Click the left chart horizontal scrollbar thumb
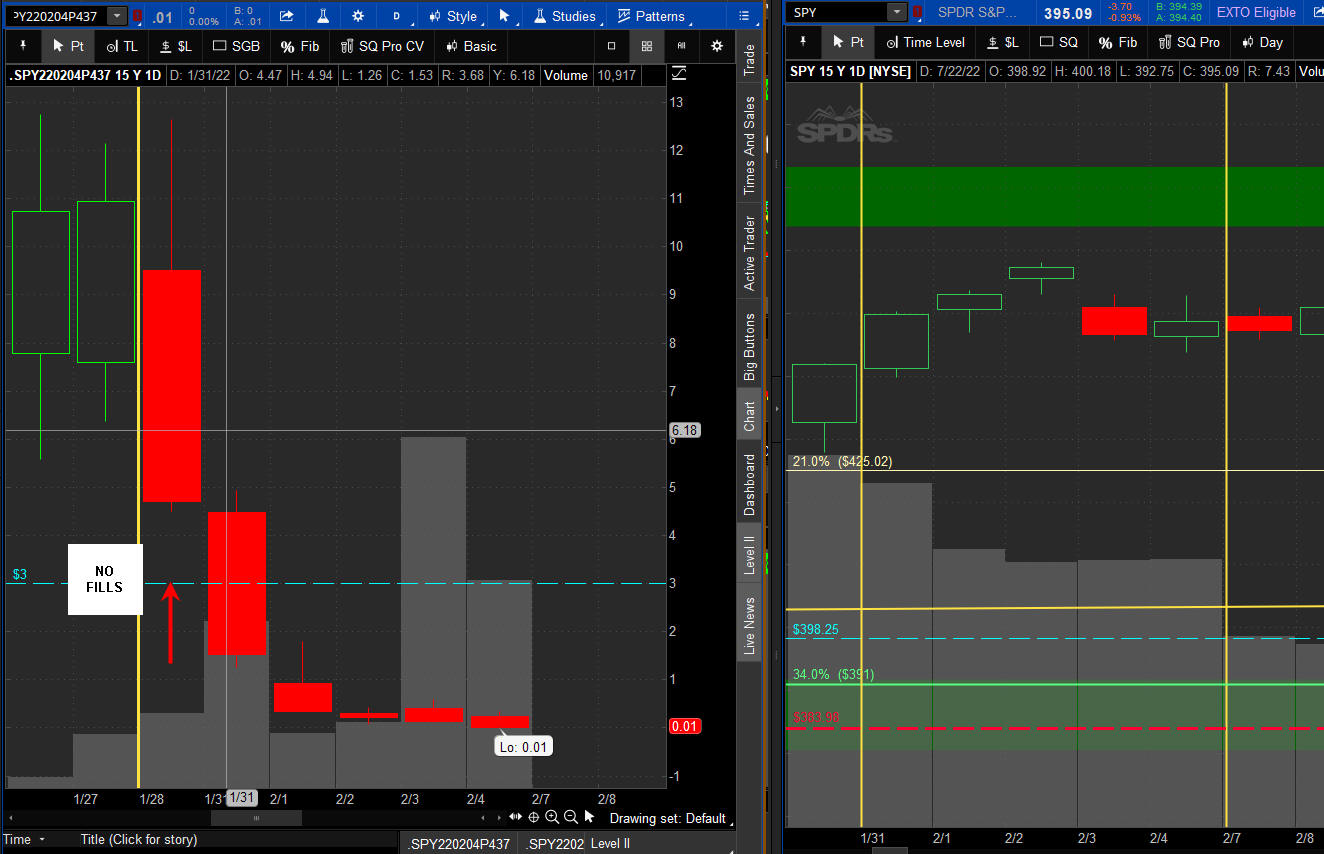The width and height of the screenshot is (1324, 854). coord(256,818)
